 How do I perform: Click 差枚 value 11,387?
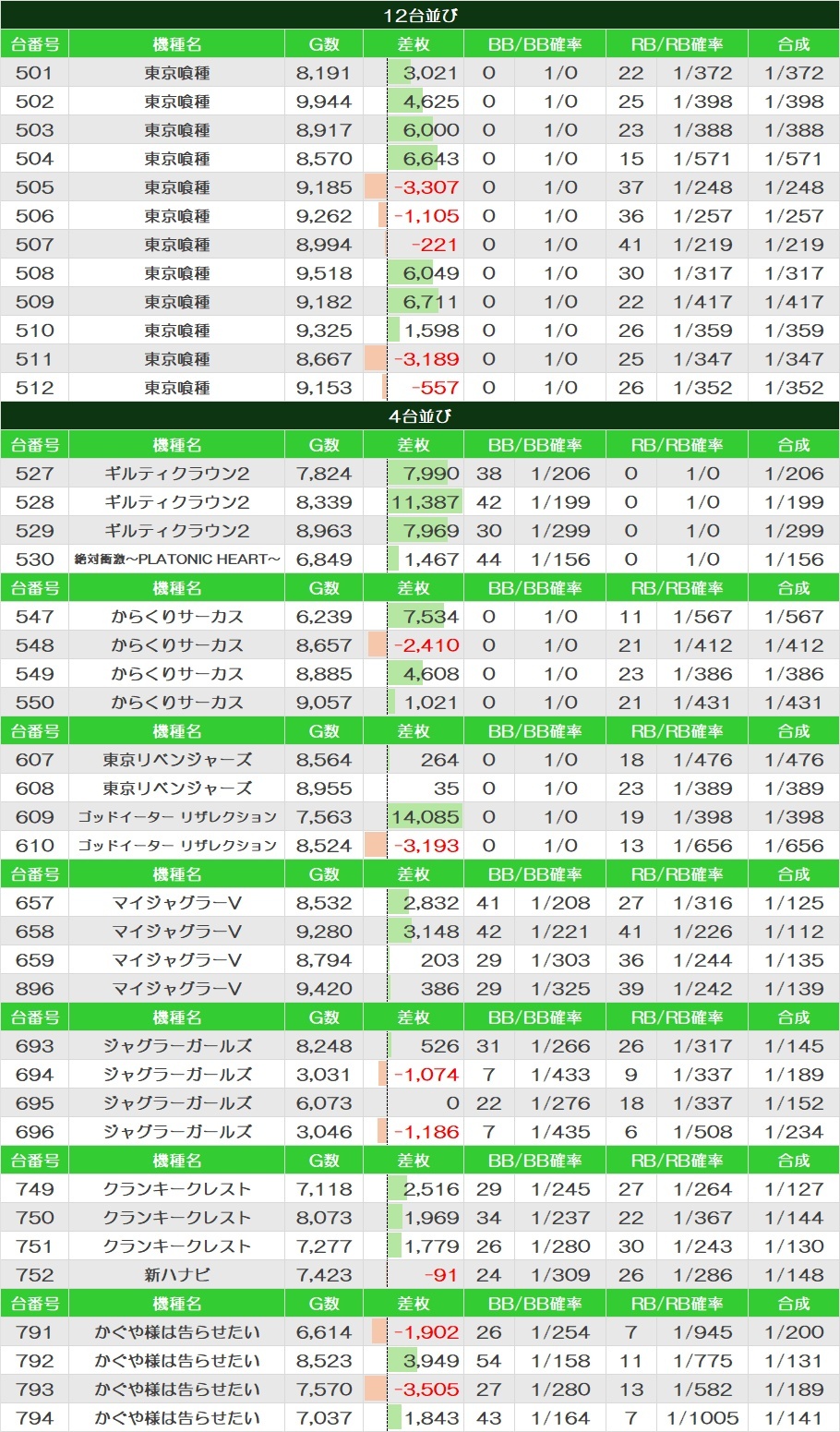tap(426, 502)
